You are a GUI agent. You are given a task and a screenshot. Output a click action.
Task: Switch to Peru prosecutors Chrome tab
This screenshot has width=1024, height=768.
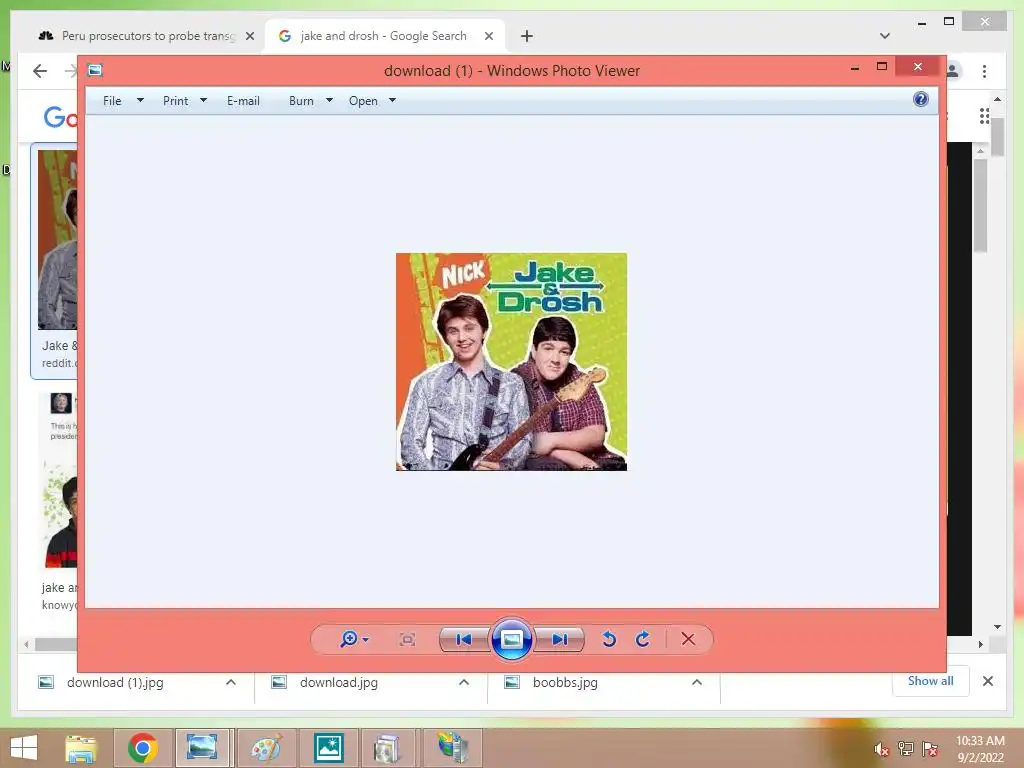click(x=148, y=36)
